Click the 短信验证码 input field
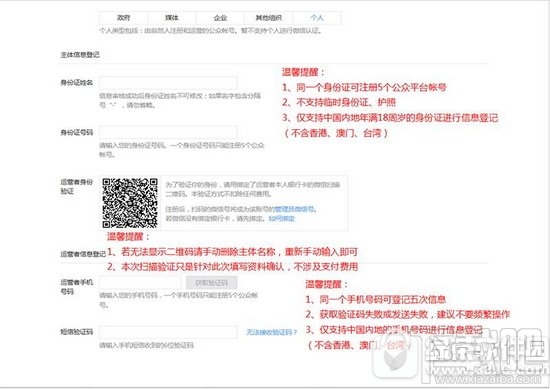Image resolution: width=550 pixels, height=389 pixels. [x=168, y=332]
